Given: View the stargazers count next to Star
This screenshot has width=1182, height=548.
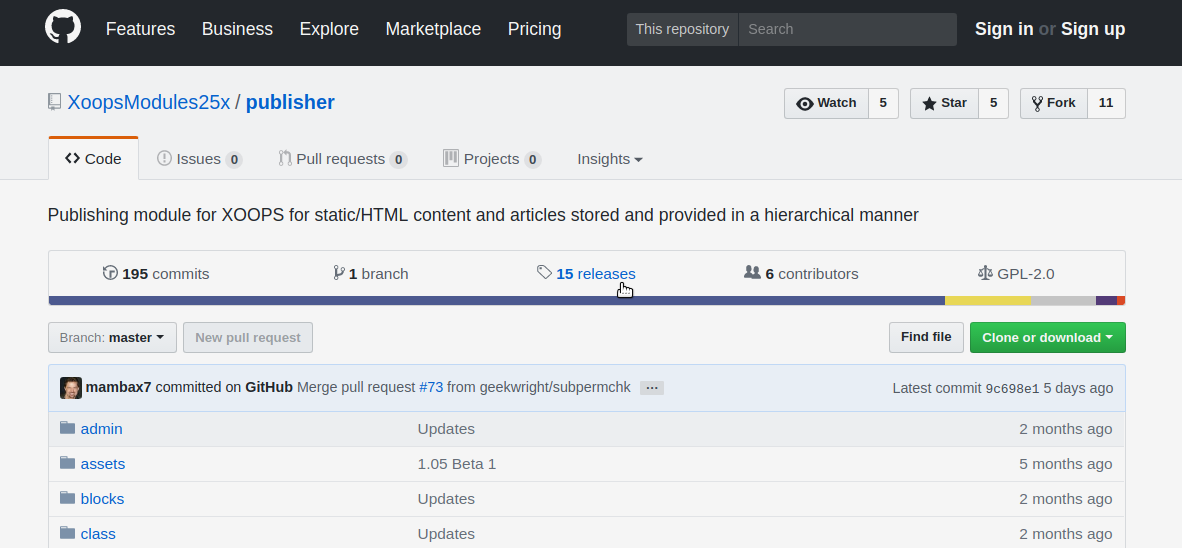Looking at the screenshot, I should [994, 103].
